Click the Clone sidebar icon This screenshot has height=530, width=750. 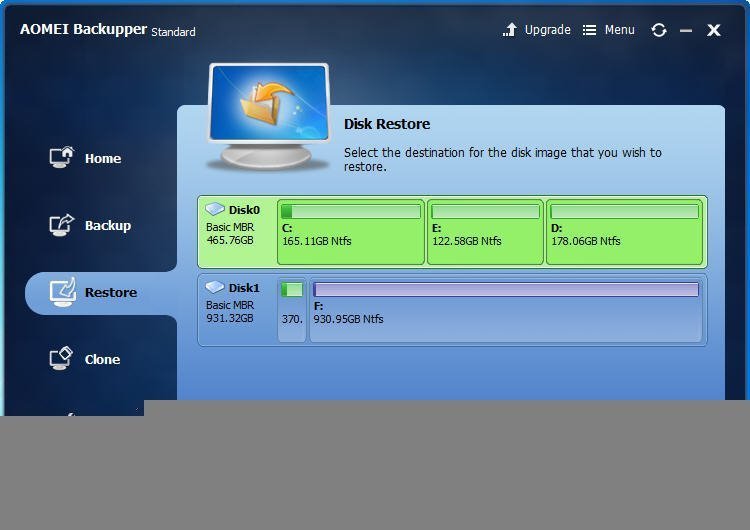point(61,358)
